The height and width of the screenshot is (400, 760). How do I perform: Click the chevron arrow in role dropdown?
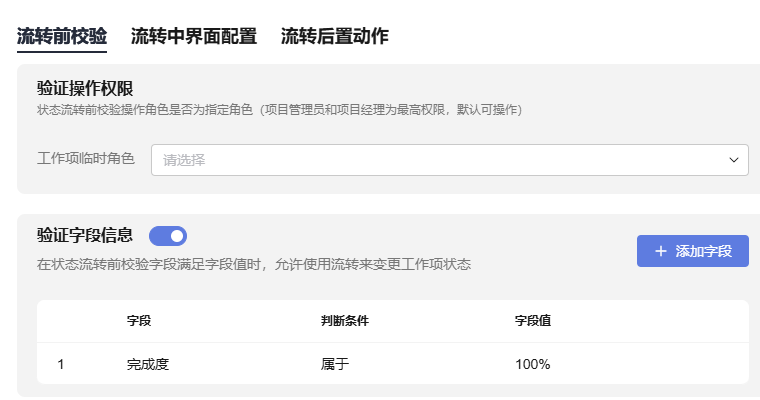tap(734, 160)
